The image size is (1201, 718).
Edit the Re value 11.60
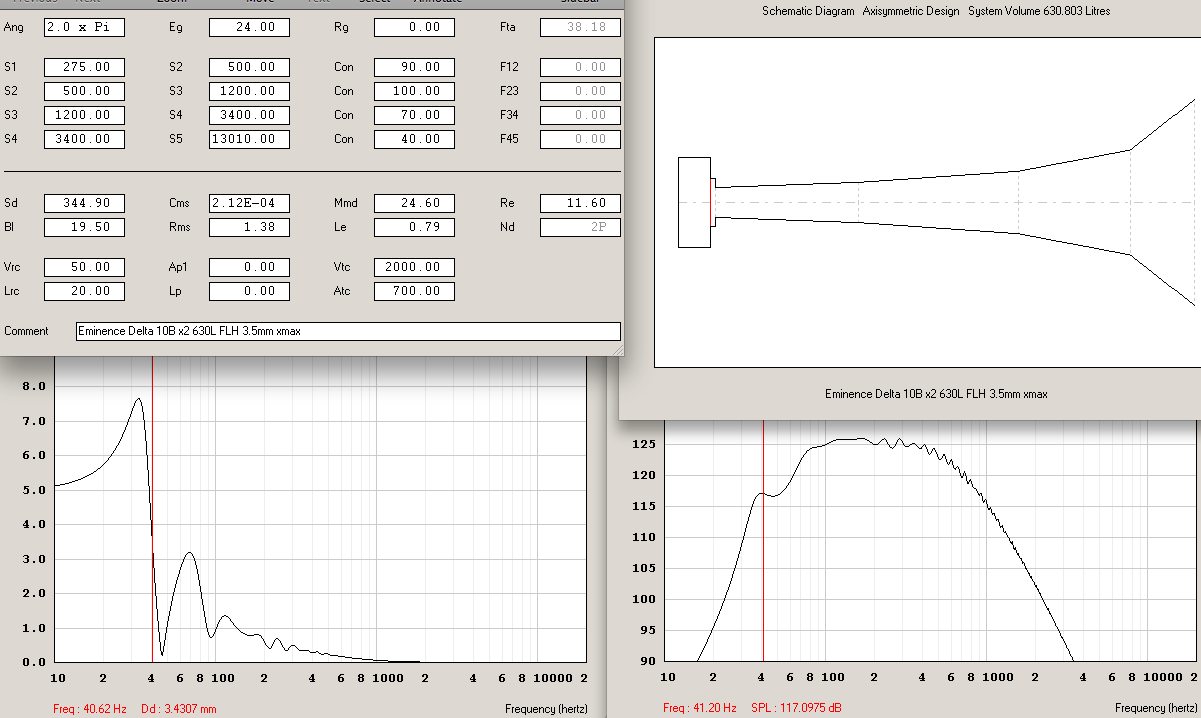click(580, 203)
